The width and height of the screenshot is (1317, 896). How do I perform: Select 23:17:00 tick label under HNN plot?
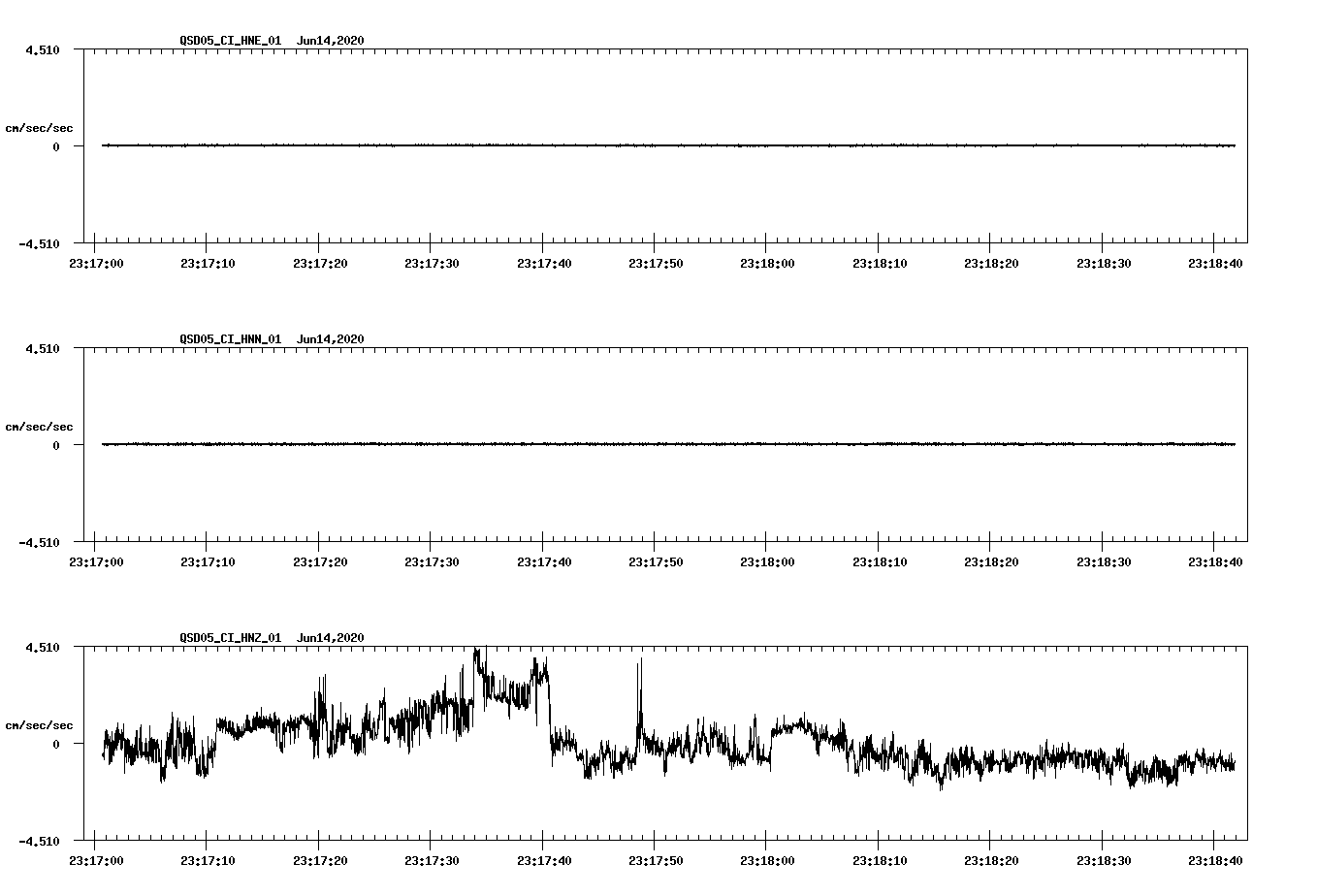click(95, 562)
